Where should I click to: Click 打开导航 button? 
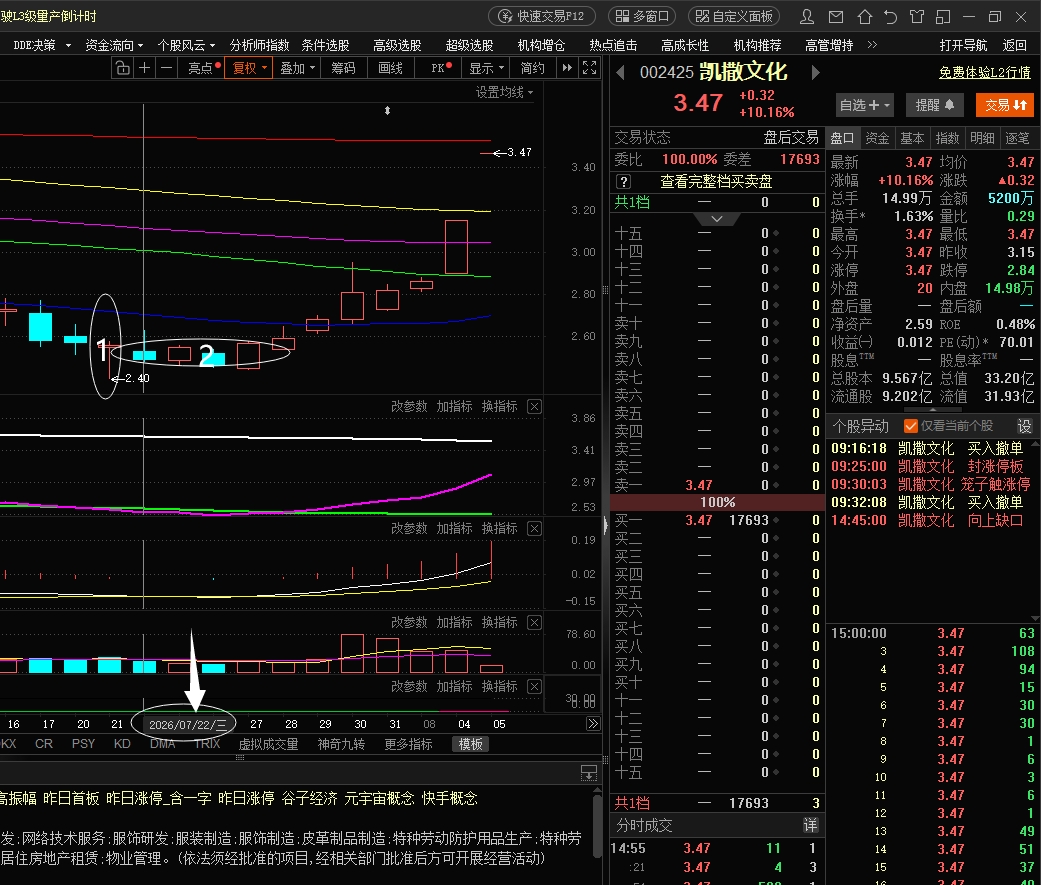(x=963, y=45)
